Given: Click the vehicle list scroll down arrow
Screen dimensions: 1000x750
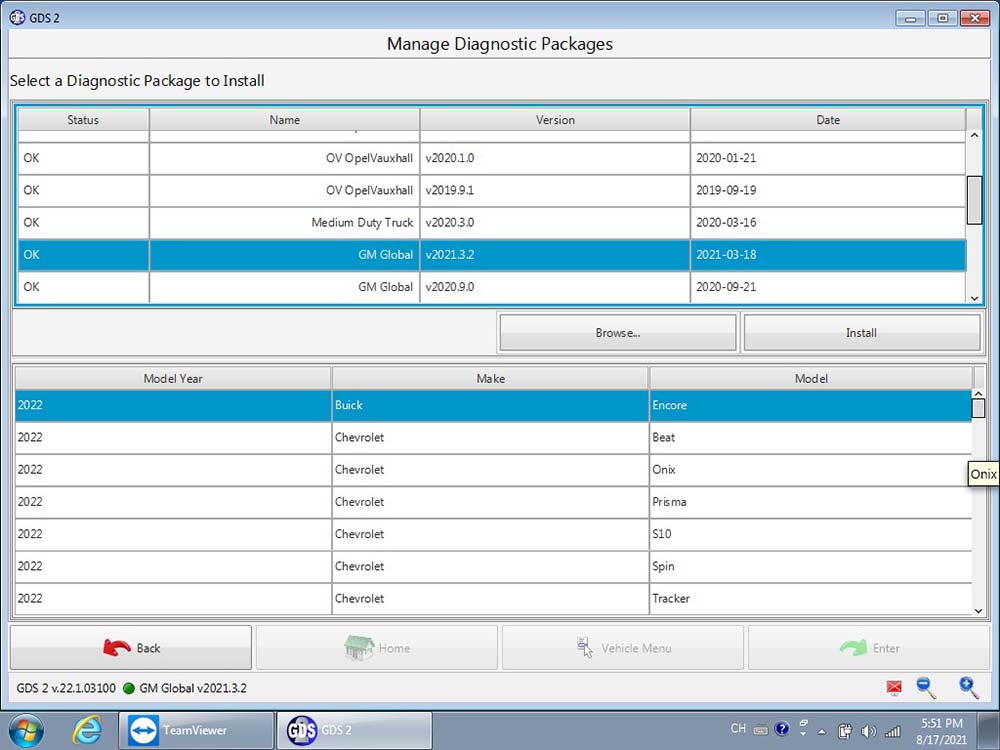Looking at the screenshot, I should [978, 610].
